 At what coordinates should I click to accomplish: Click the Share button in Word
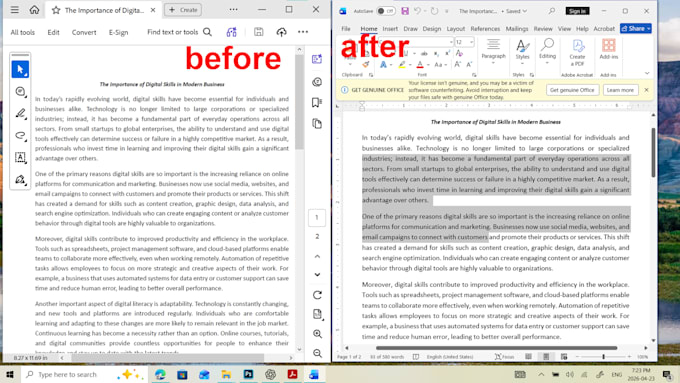(635, 29)
